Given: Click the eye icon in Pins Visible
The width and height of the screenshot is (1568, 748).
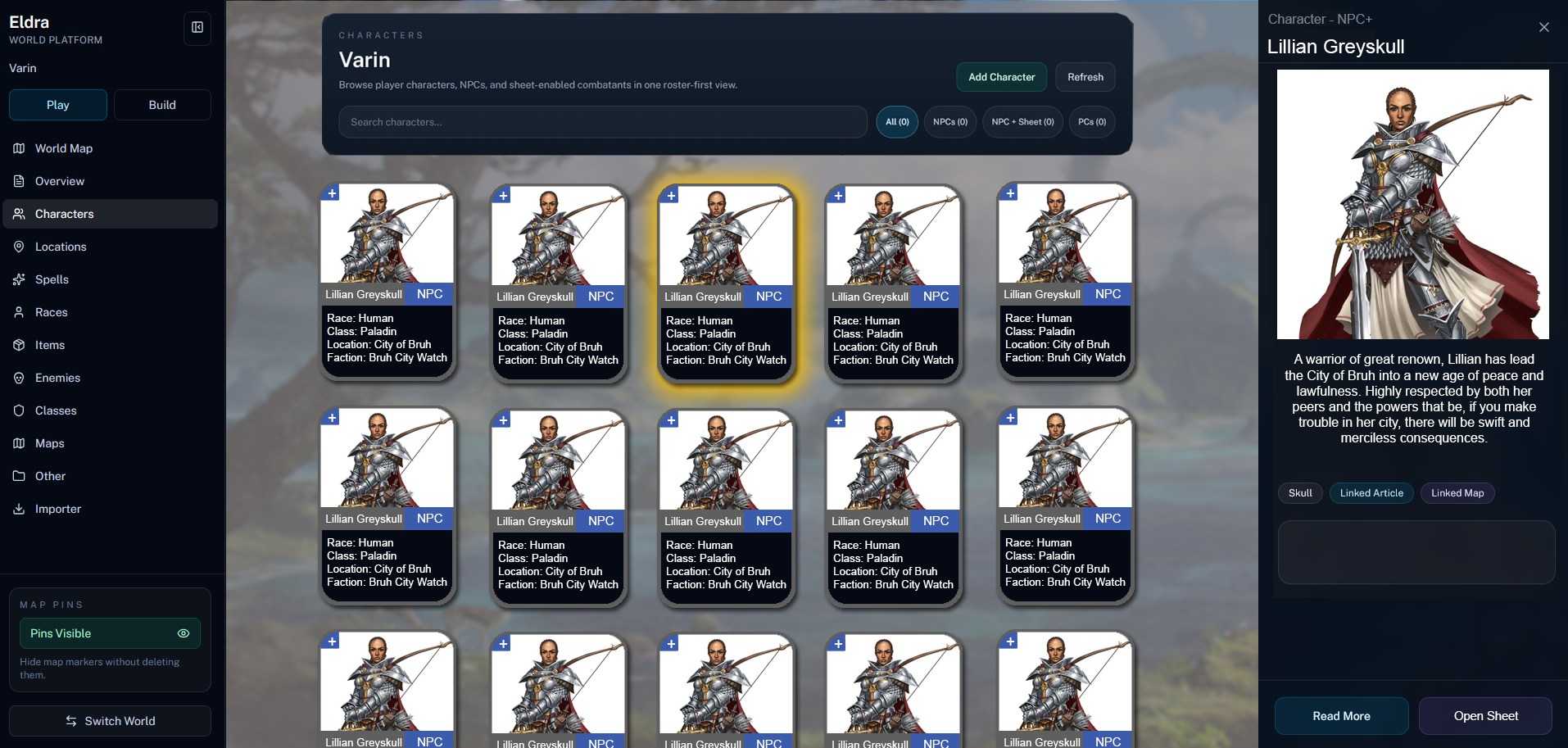Looking at the screenshot, I should coord(184,633).
